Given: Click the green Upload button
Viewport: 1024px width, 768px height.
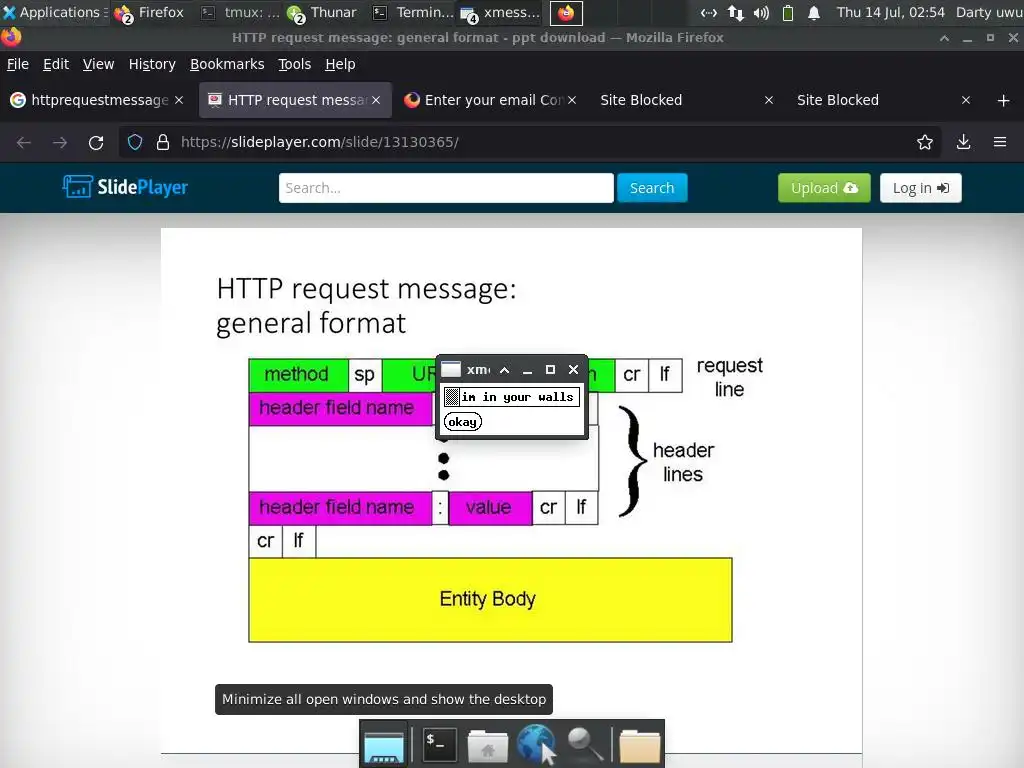Looking at the screenshot, I should coord(824,188).
